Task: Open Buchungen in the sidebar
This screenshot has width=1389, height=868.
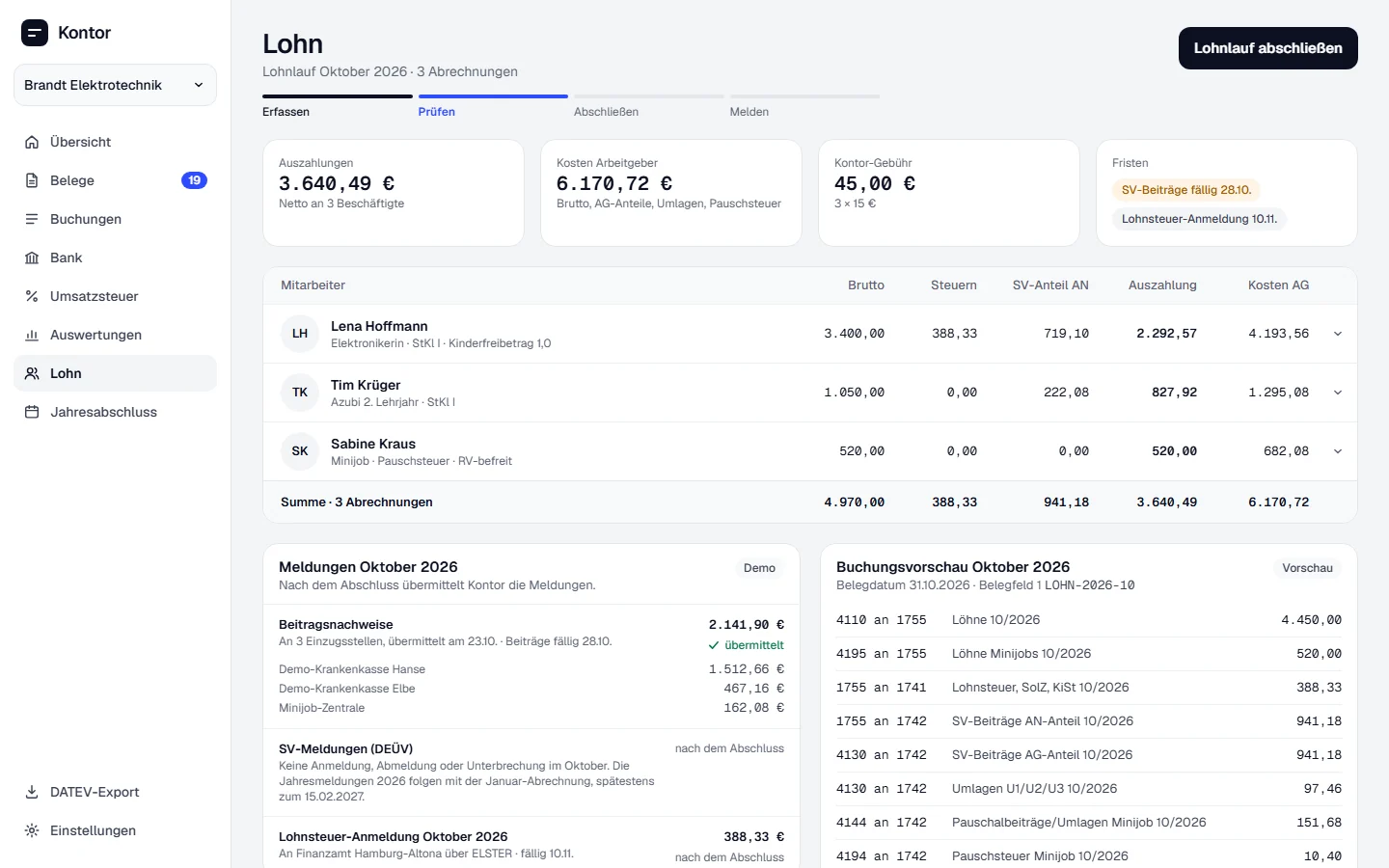Action: coord(115,219)
